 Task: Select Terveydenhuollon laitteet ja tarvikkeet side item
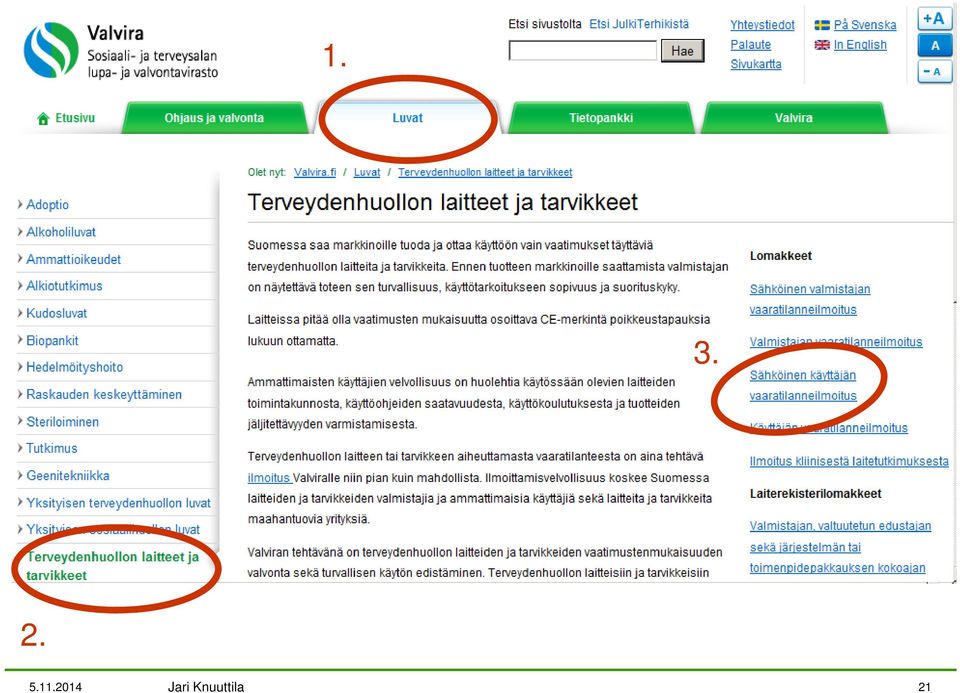tap(113, 566)
